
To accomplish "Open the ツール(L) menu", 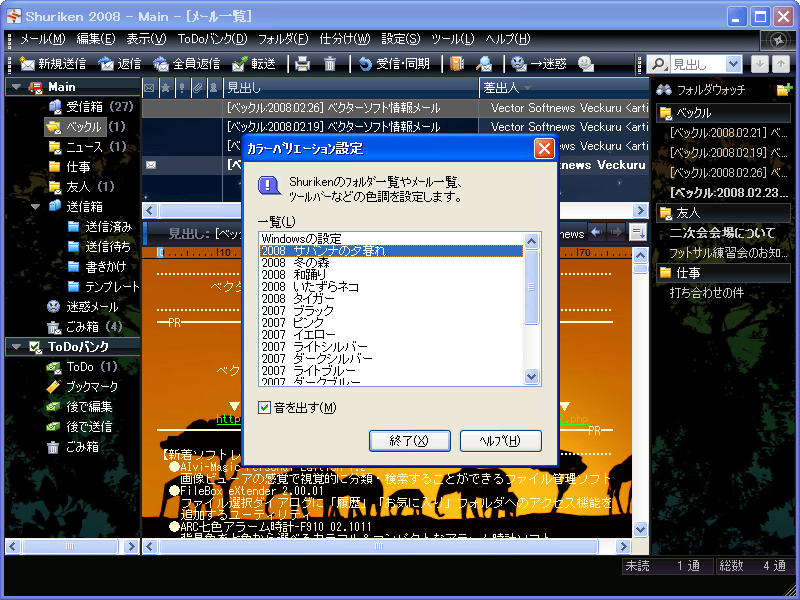I will [x=452, y=39].
